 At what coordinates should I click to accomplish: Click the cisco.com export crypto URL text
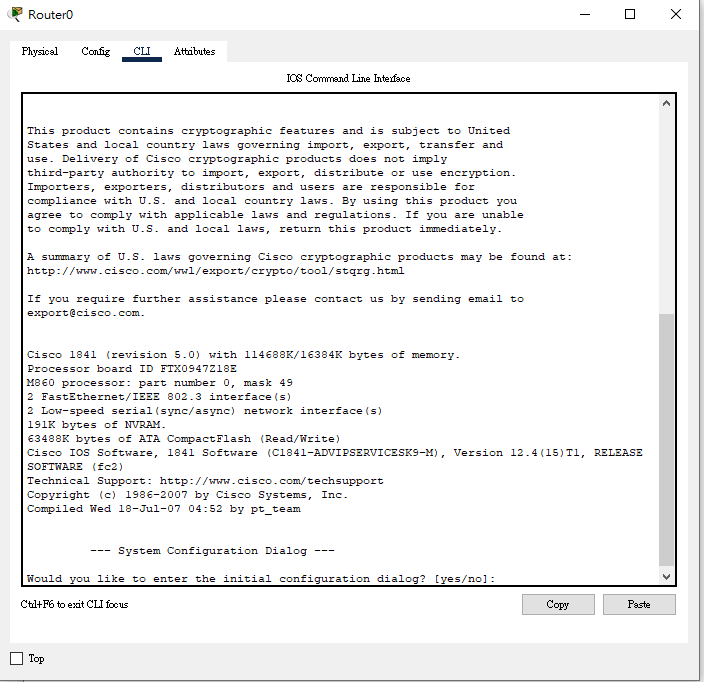(x=216, y=271)
